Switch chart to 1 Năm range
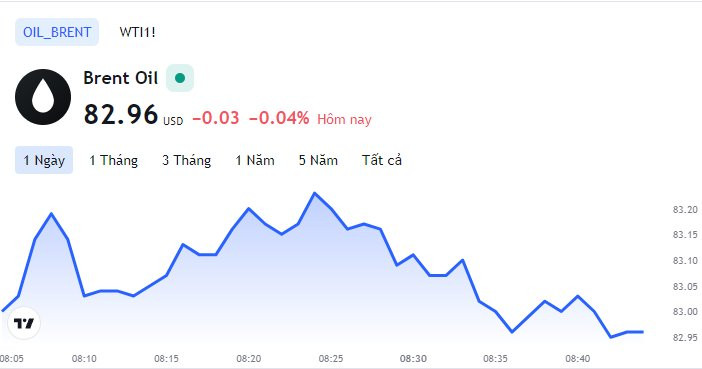The height and width of the screenshot is (369, 702). (x=255, y=160)
